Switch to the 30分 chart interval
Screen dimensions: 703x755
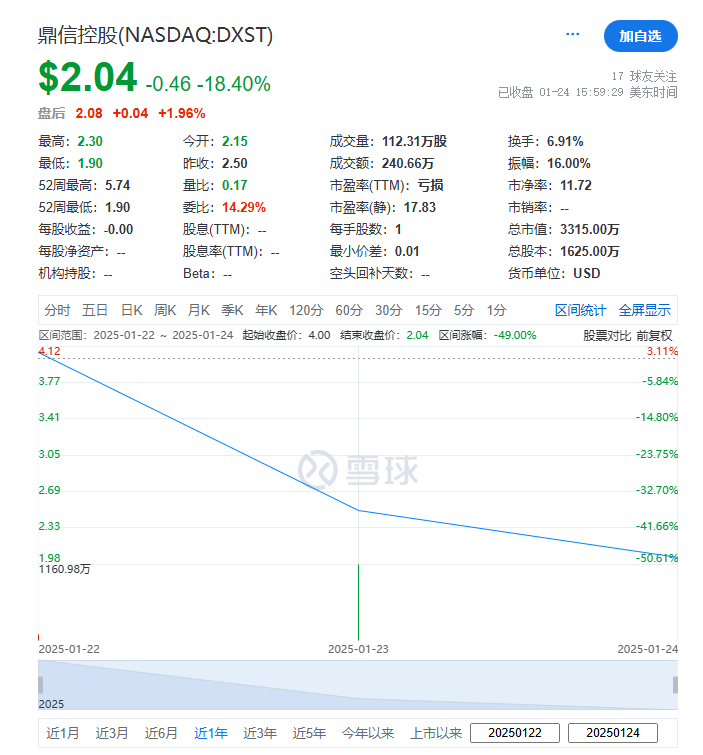click(389, 310)
